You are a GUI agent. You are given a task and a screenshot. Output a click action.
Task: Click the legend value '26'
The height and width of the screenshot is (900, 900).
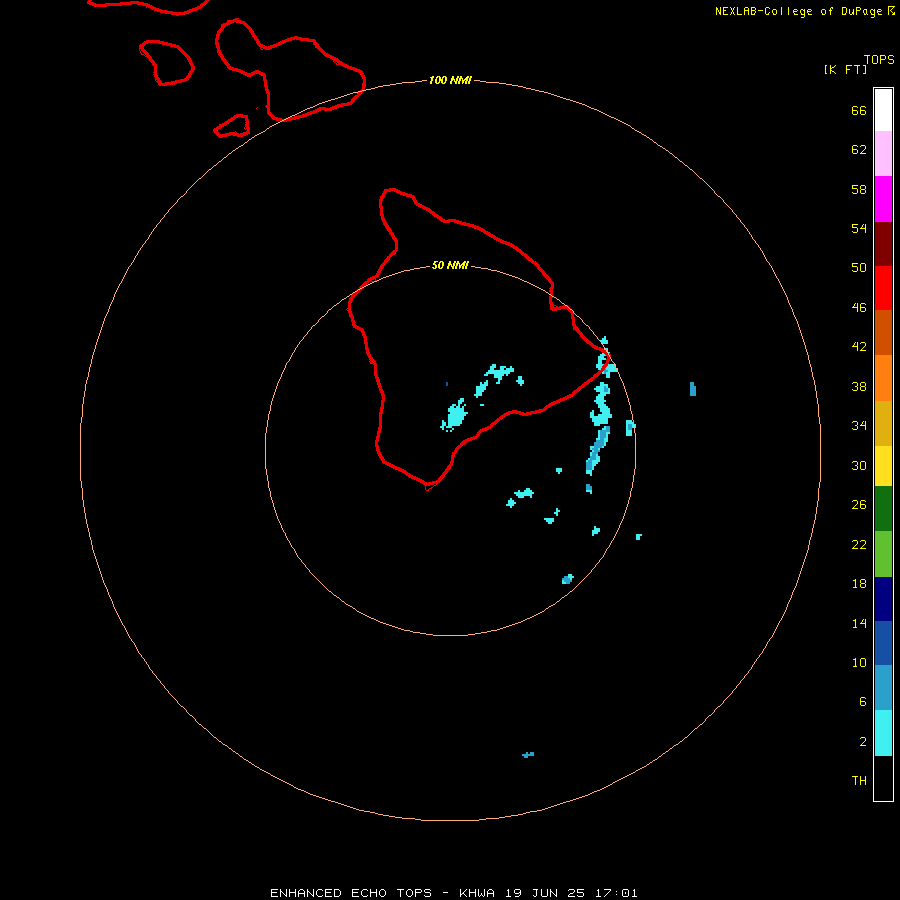point(859,505)
